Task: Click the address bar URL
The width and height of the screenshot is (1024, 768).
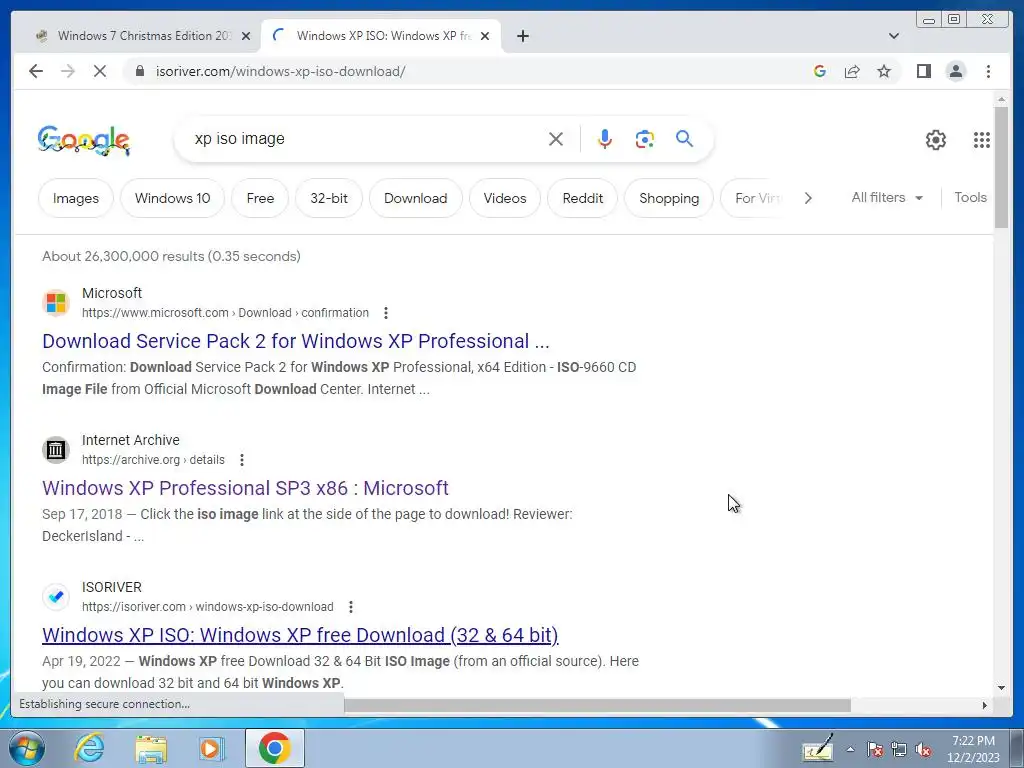Action: point(280,71)
